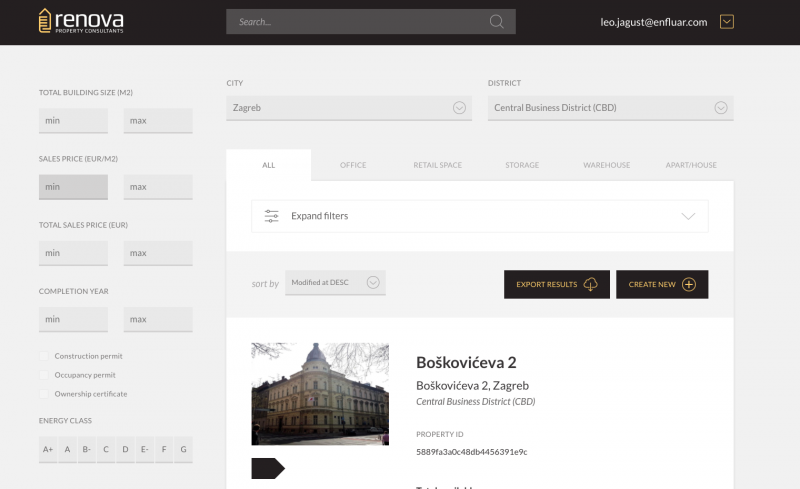Click the search magnifier icon
The image size is (800, 489).
[496, 21]
